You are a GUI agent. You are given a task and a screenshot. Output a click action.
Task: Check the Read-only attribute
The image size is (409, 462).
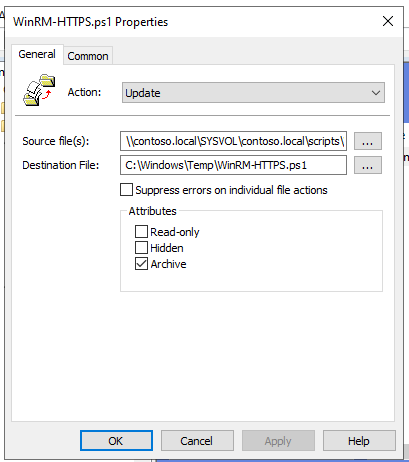click(x=141, y=231)
